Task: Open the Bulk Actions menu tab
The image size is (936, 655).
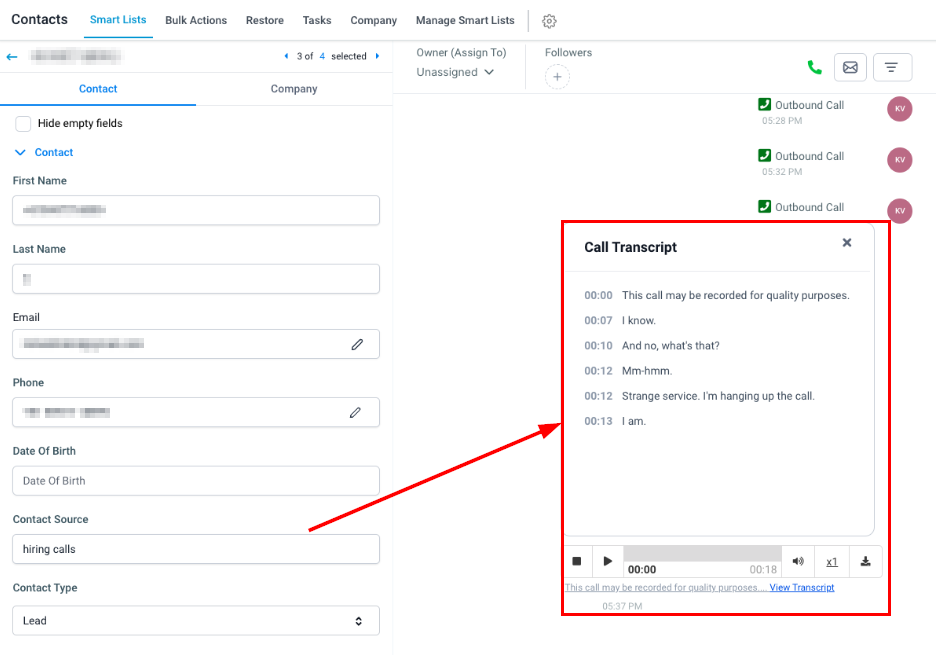Action: tap(196, 20)
